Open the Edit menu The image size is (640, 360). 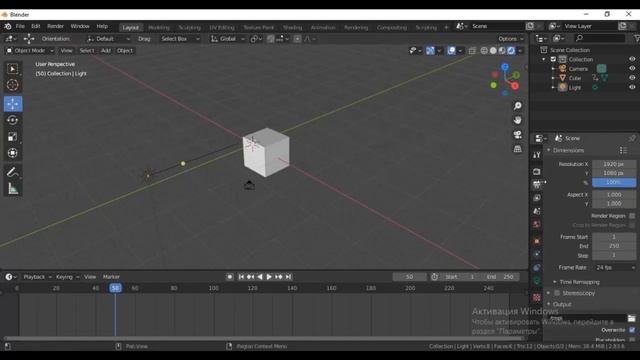(x=36, y=26)
